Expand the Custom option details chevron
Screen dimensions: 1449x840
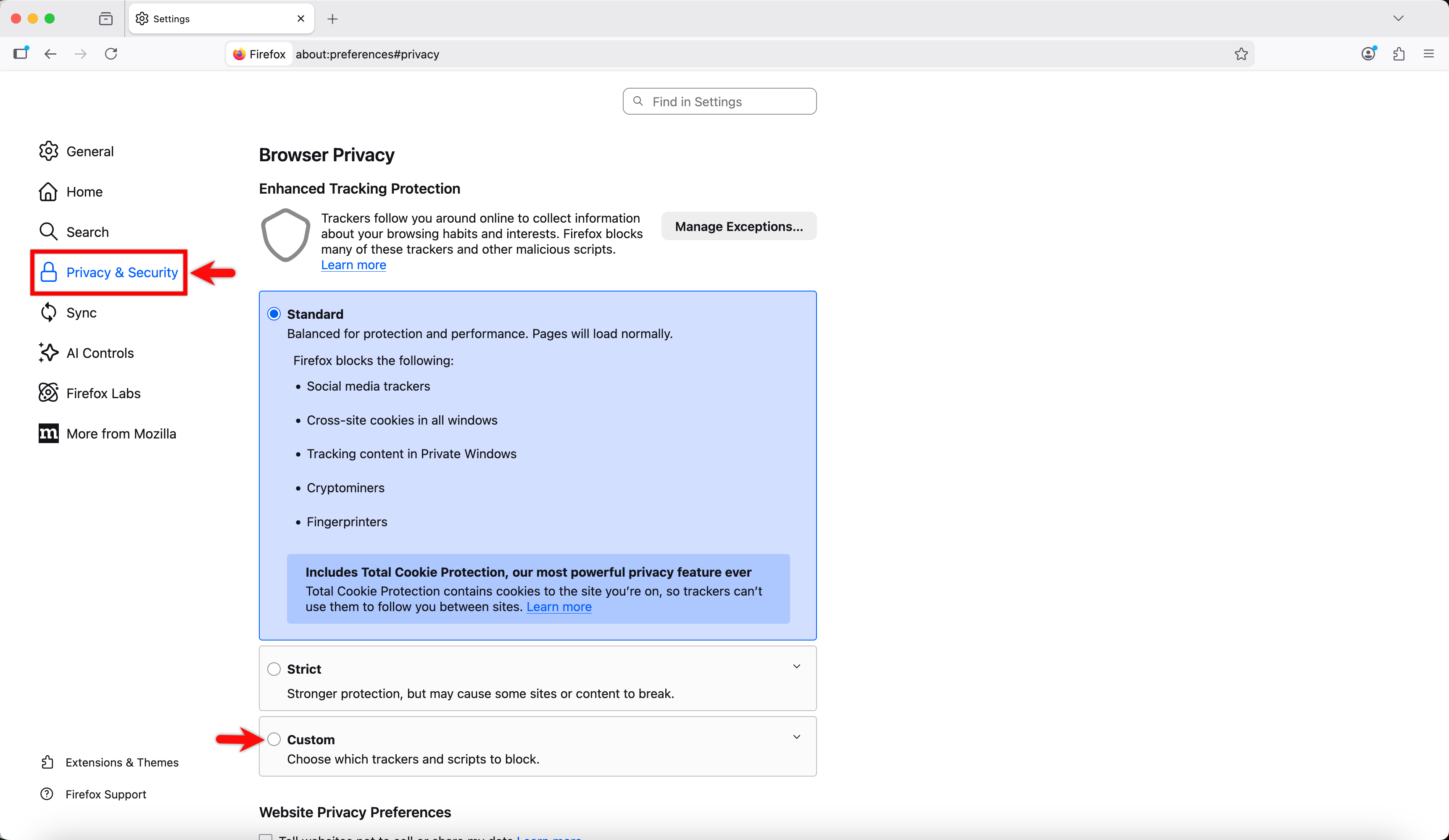pyautogui.click(x=797, y=737)
